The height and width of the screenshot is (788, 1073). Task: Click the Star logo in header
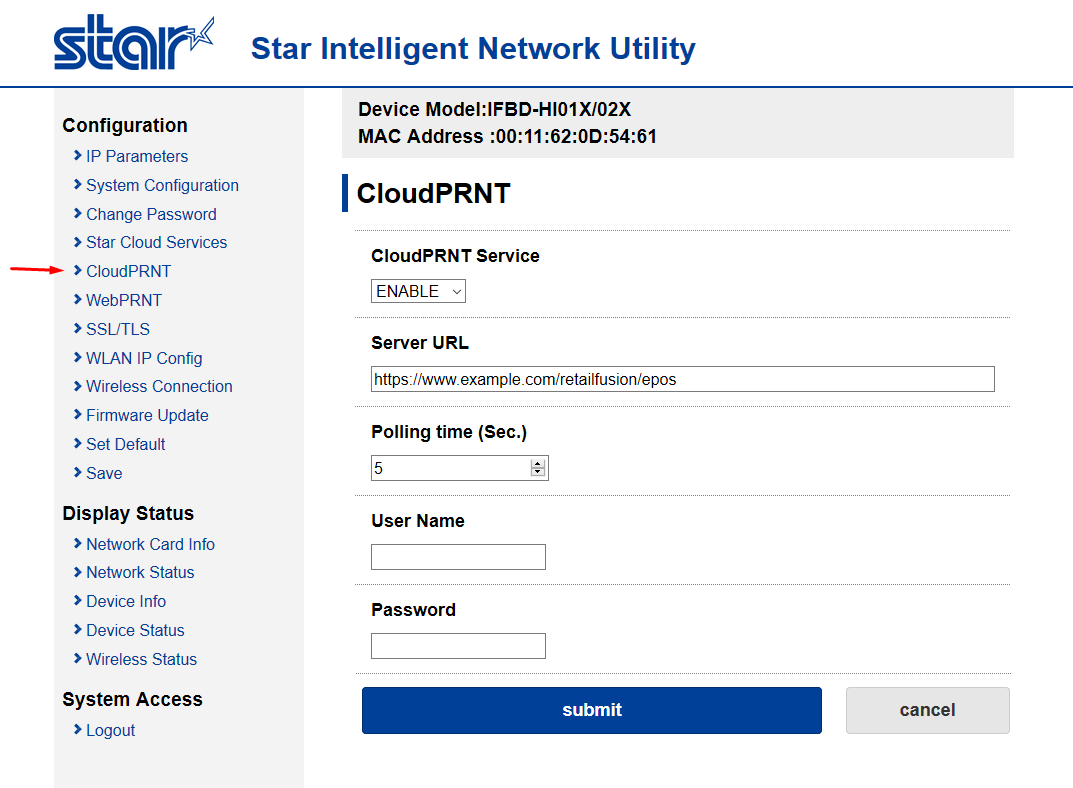133,43
